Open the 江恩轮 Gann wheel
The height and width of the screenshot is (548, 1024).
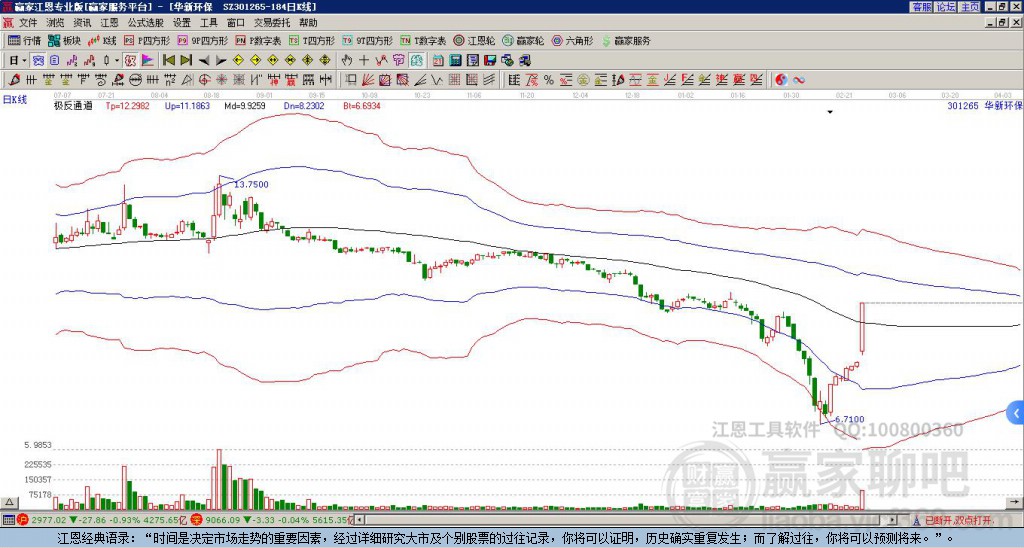pyautogui.click(x=474, y=40)
